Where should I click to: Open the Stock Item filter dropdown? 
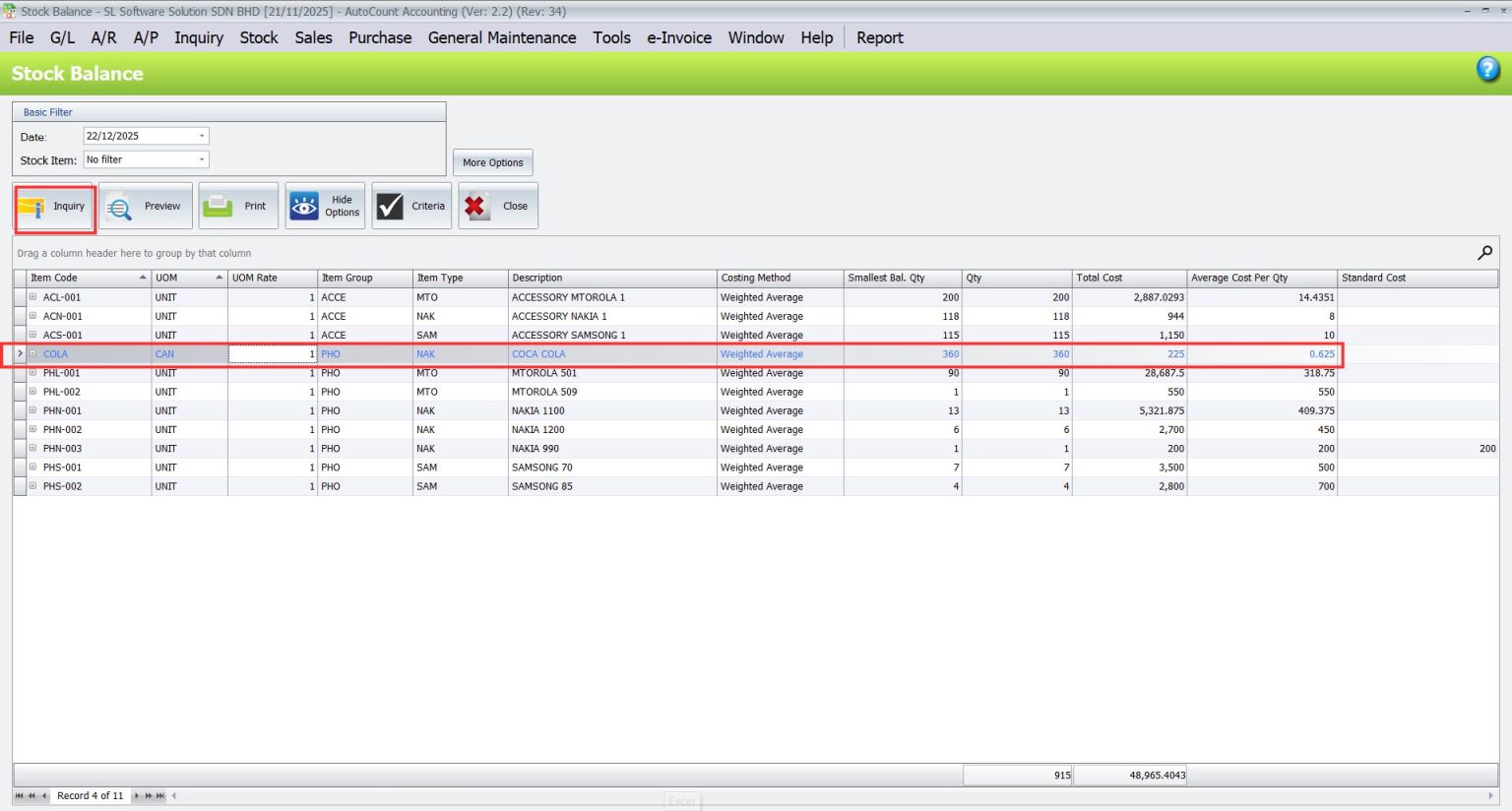click(202, 159)
